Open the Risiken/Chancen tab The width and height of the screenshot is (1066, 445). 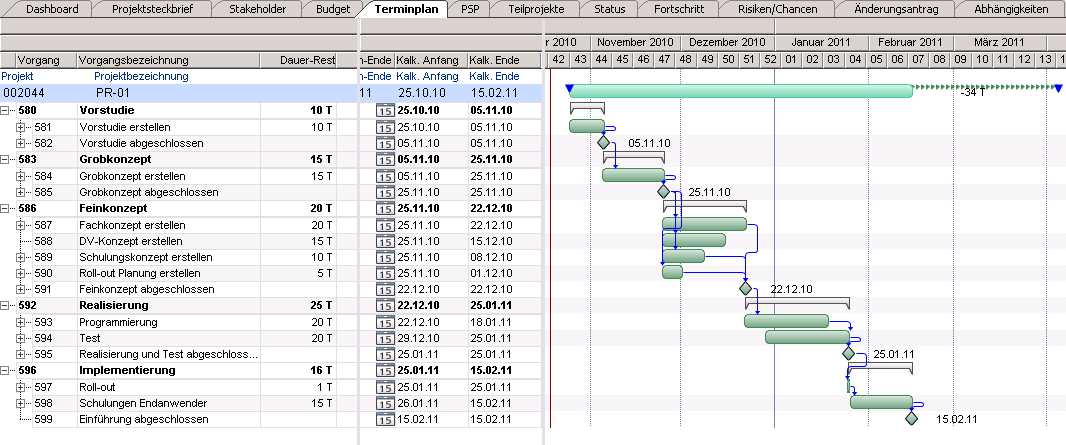tap(778, 9)
